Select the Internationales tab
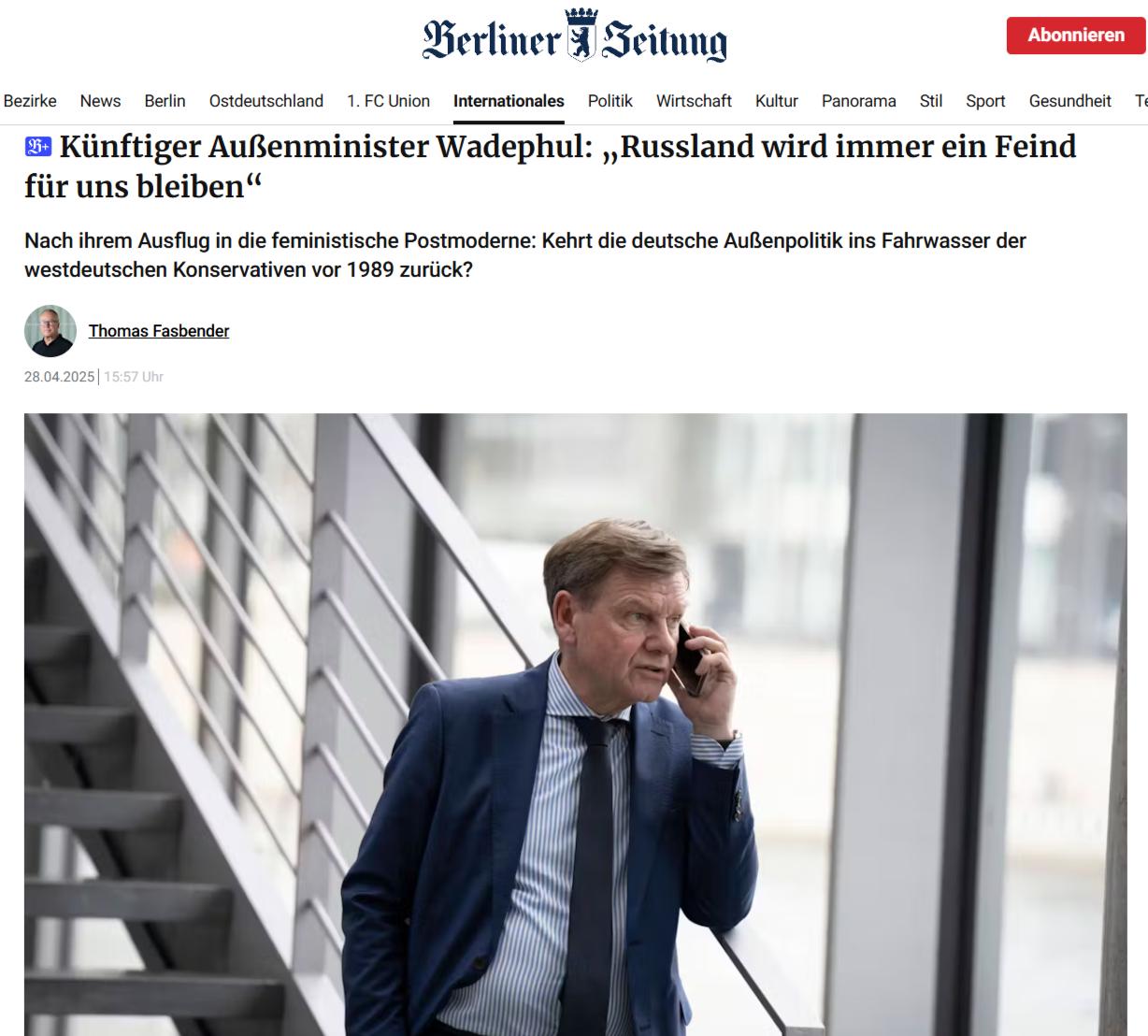Viewport: 1148px width, 1036px height. coord(509,101)
